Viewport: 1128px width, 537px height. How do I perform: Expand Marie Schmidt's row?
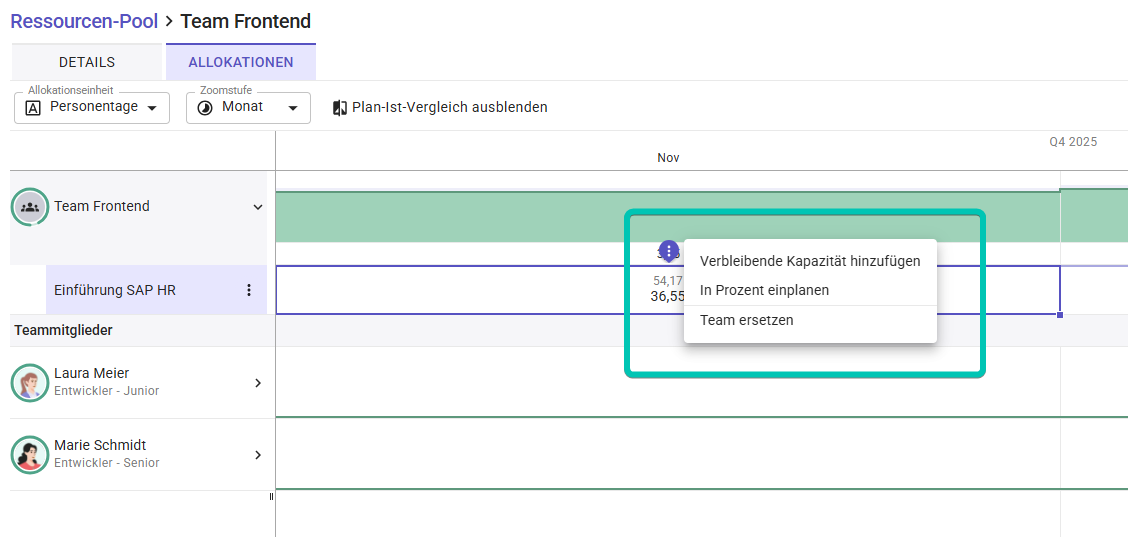click(258, 454)
